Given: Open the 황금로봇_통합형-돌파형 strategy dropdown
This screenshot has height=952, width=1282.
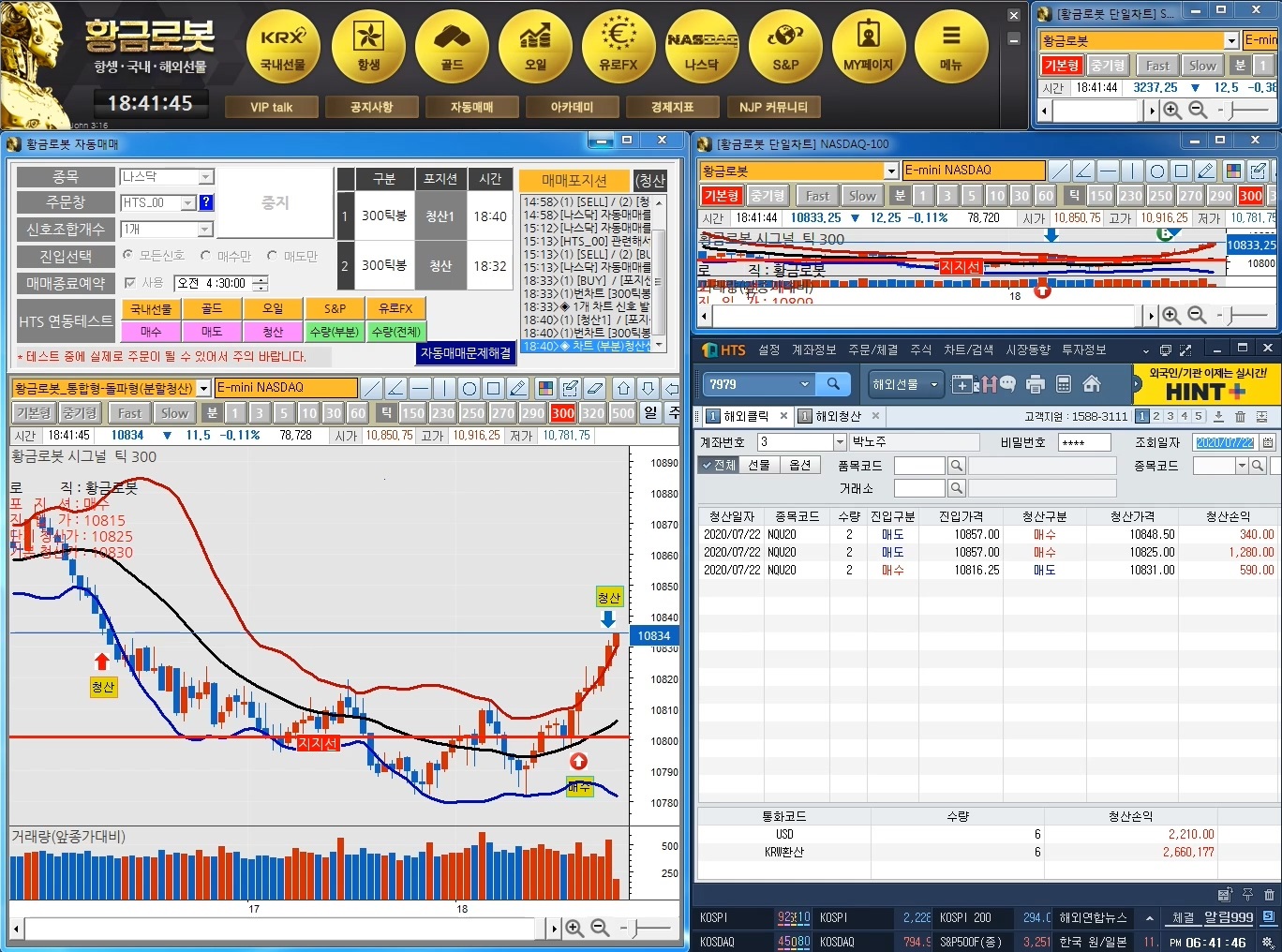Looking at the screenshot, I should (x=204, y=388).
